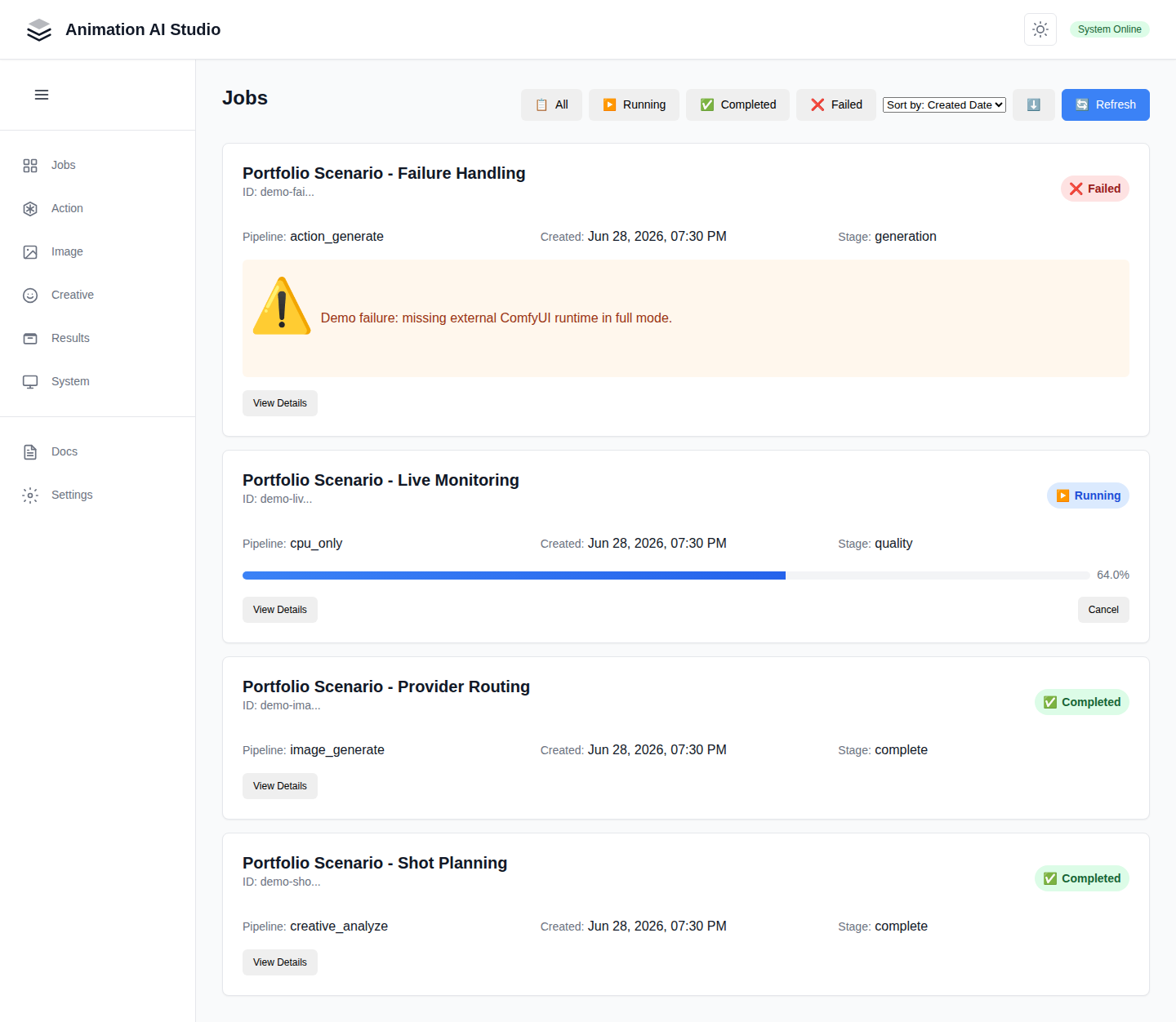
Task: Click the Failed status badge on Failure Handling
Action: [x=1095, y=189]
